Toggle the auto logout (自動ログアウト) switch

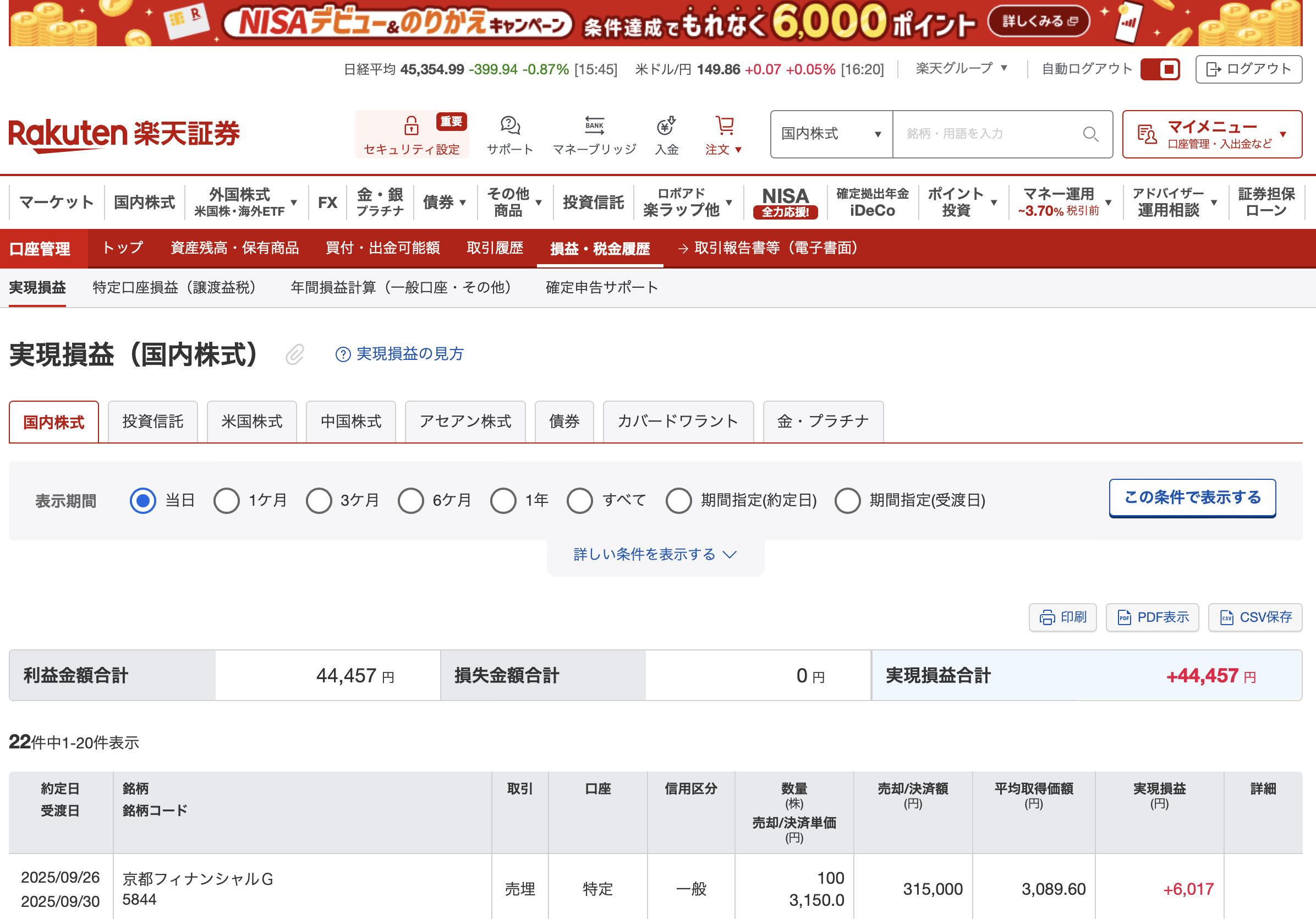point(1160,69)
